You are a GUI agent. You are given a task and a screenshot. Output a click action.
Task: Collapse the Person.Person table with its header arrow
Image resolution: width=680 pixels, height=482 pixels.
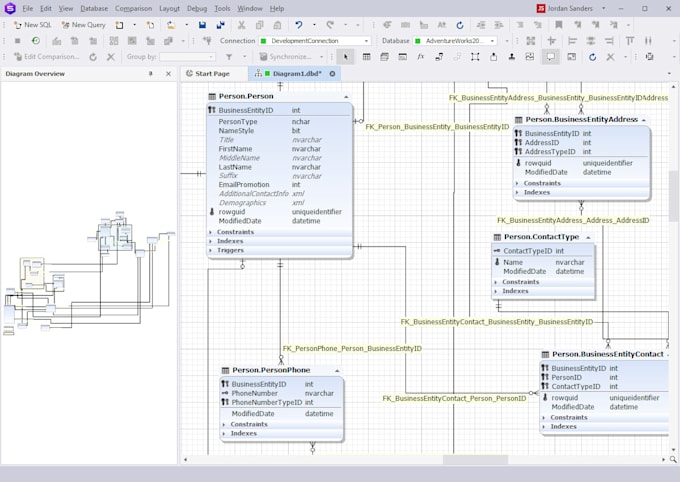pos(346,97)
